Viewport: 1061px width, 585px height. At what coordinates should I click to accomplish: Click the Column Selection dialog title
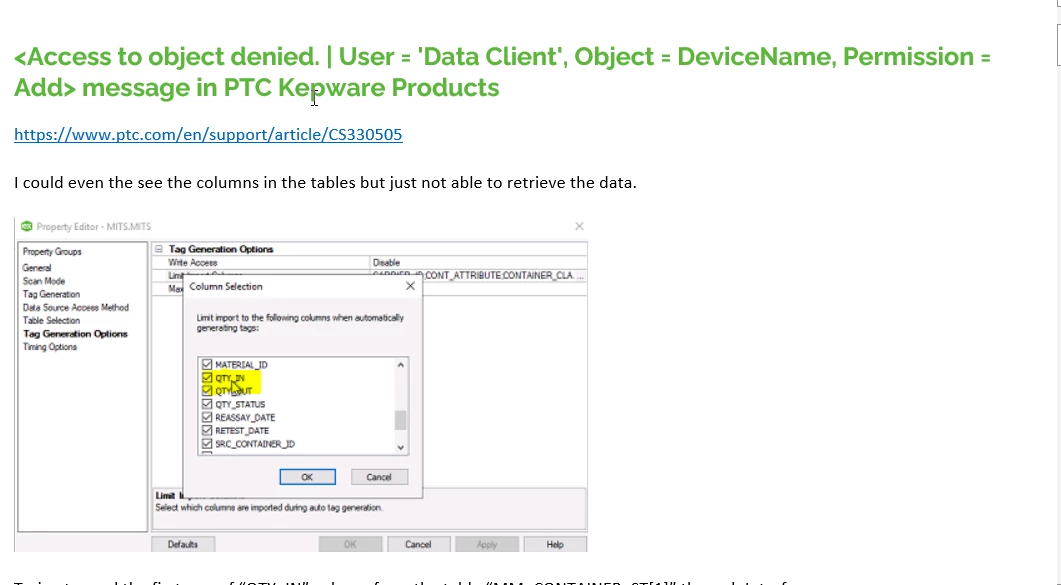pos(226,287)
